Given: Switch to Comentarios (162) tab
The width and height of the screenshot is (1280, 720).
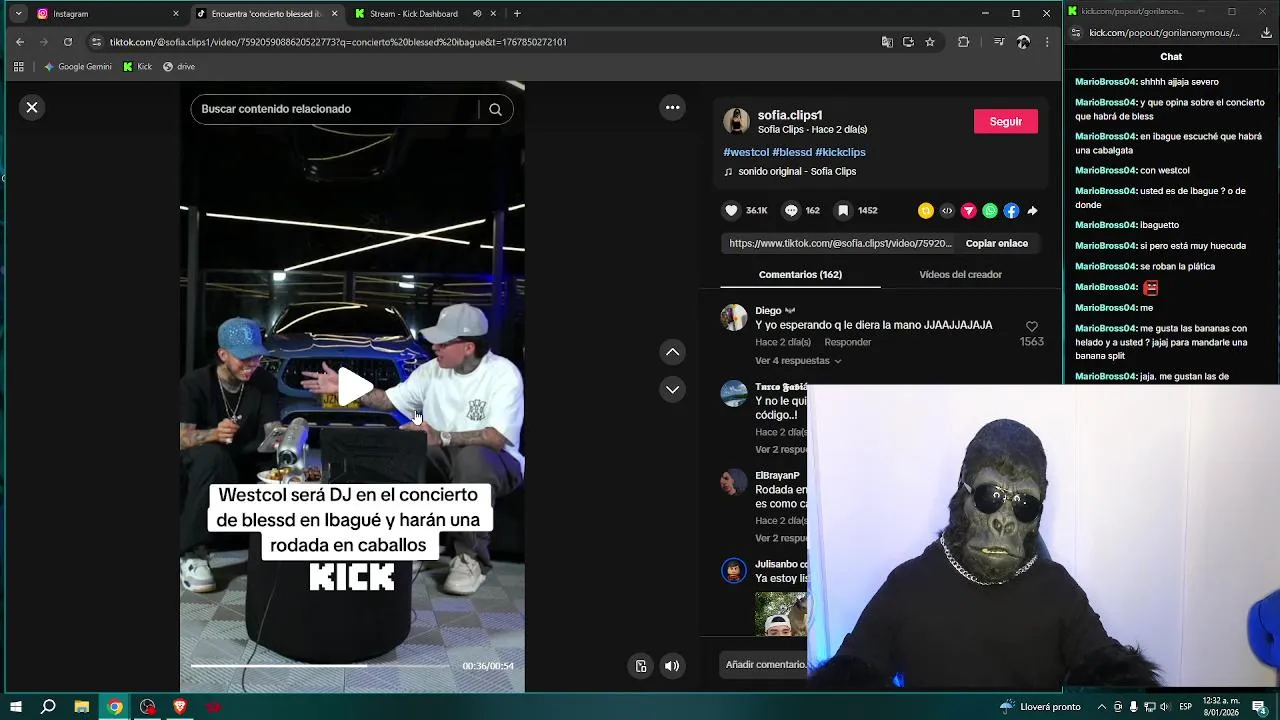Looking at the screenshot, I should (x=800, y=274).
